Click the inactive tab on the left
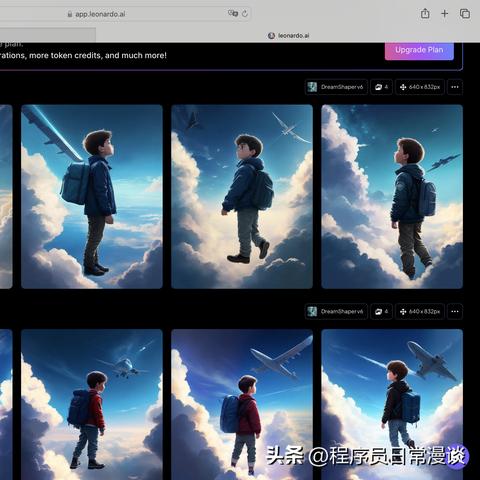 click(x=48, y=35)
